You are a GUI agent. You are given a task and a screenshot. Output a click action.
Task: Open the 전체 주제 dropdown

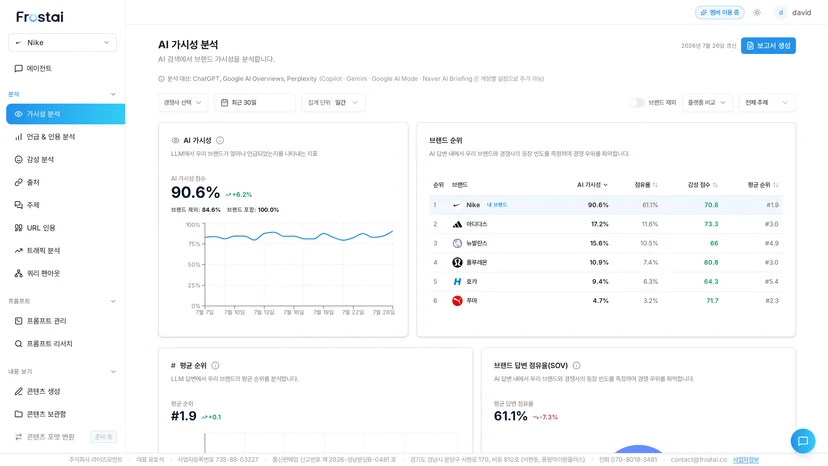767,102
